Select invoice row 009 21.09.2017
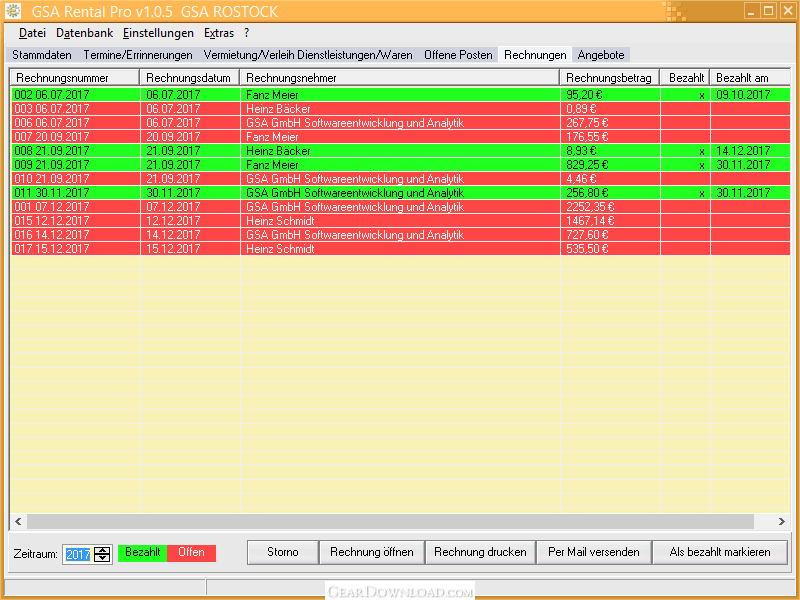 [x=401, y=165]
